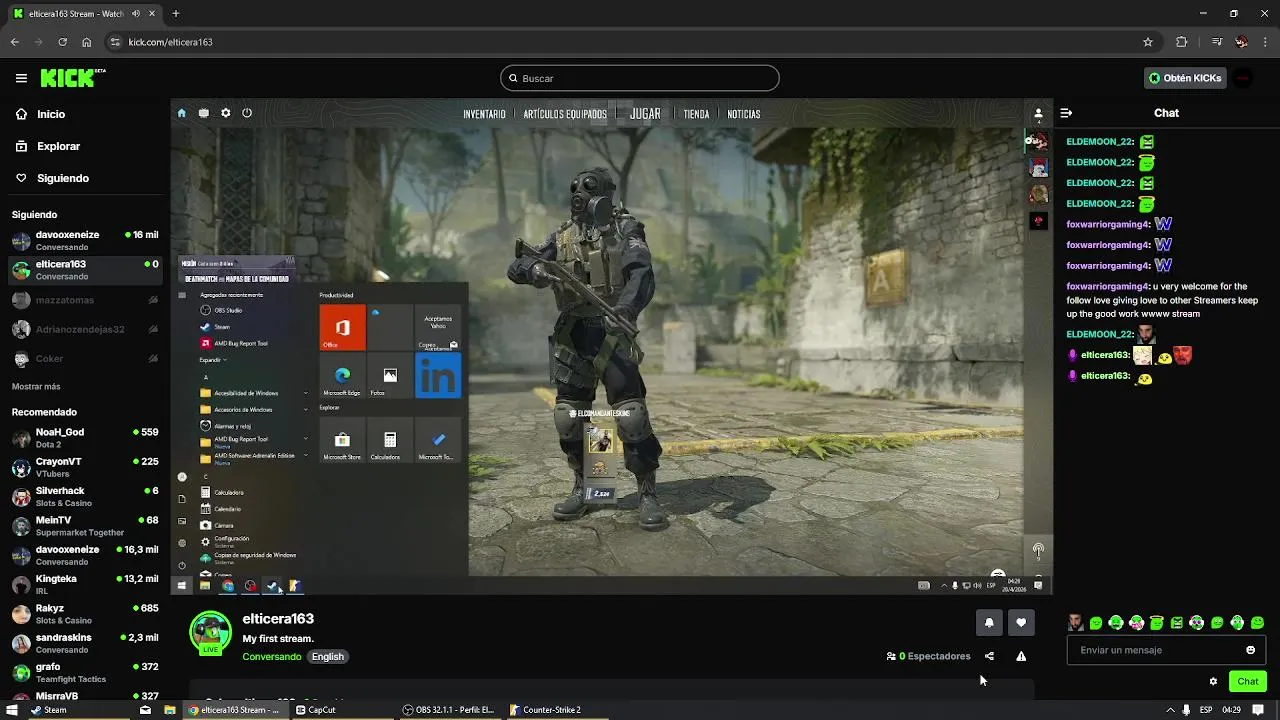Open the Chrome extensions puzzle icon
The width and height of the screenshot is (1280, 720).
pyautogui.click(x=1182, y=42)
